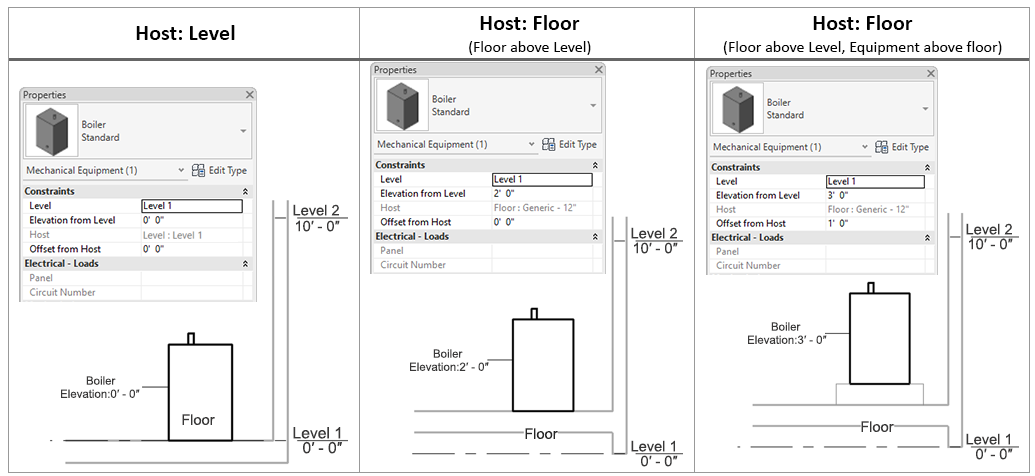1035x476 pixels.
Task: Click Floor label in Floor above Level drawing
Action: coord(541,434)
